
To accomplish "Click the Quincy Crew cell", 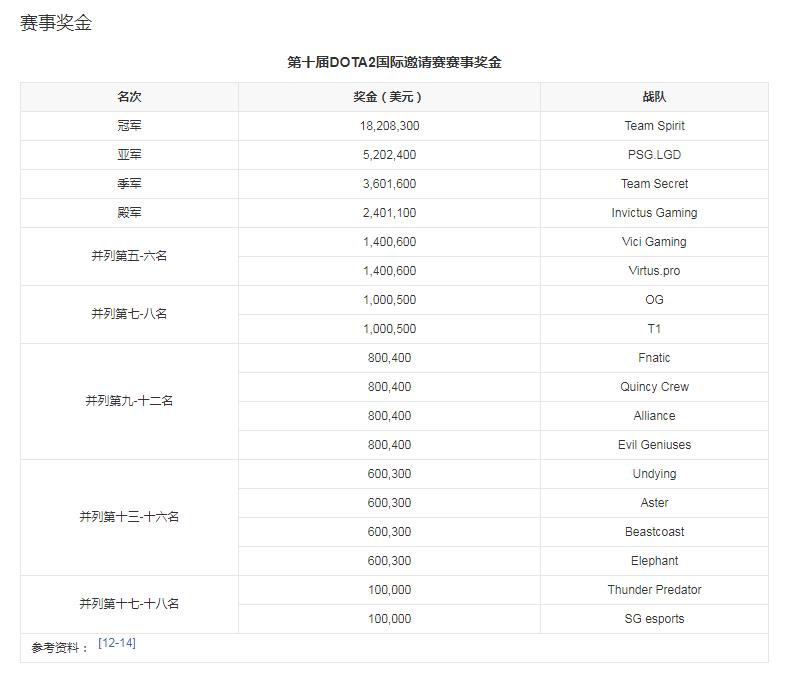I will tap(654, 386).
